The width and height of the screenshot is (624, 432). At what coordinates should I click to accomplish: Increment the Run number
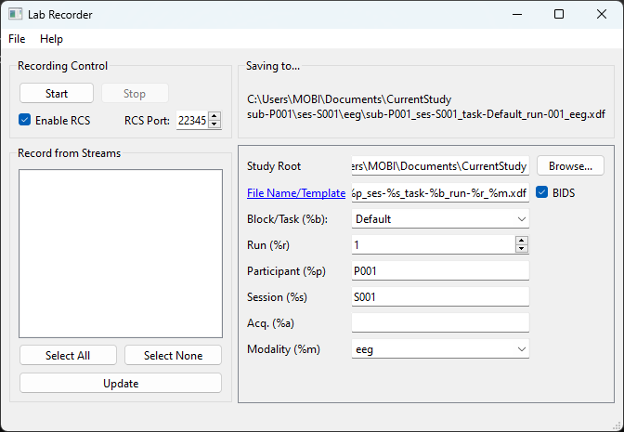click(x=521, y=241)
